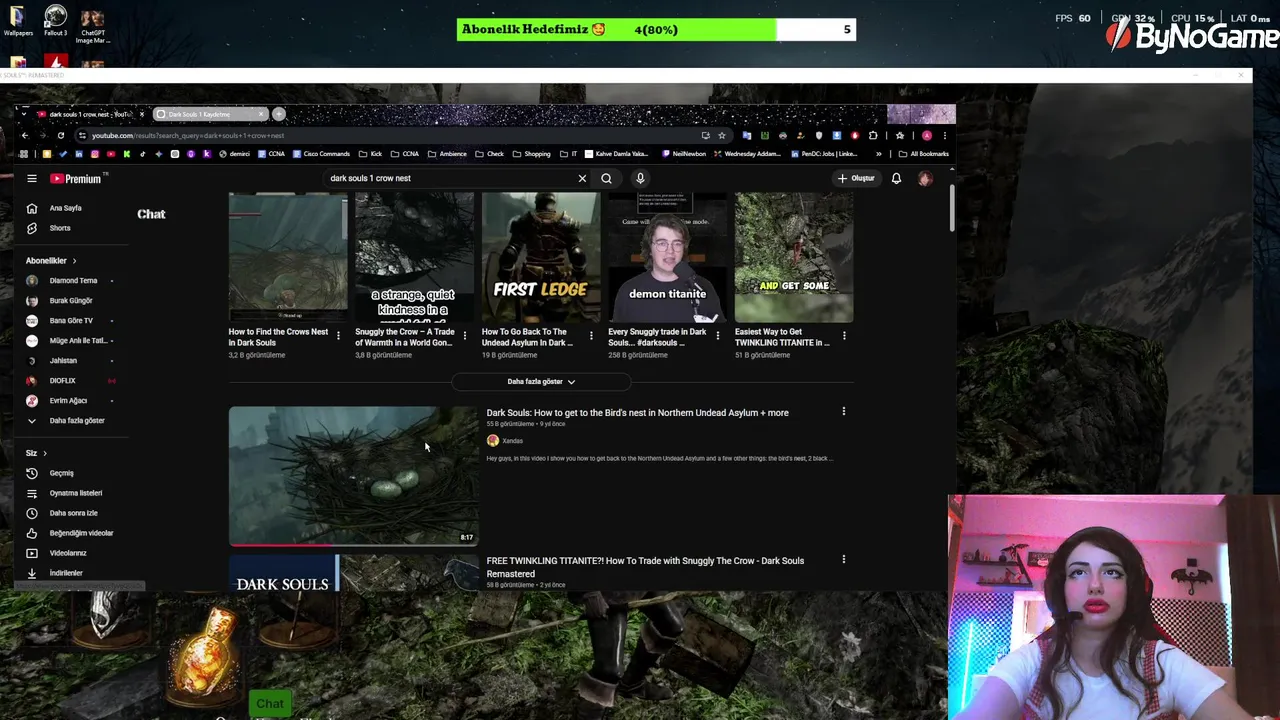Open tab search dropdown in tab strip
Image resolution: width=1280 pixels, height=720 pixels.
[25, 114]
